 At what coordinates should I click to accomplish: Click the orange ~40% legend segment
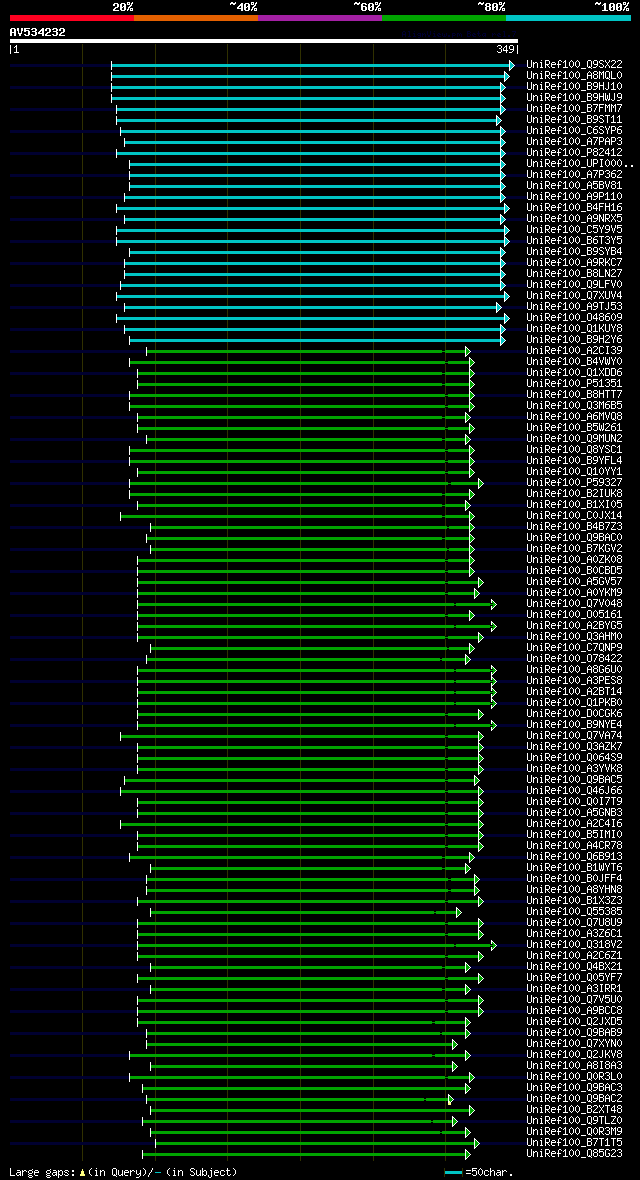point(196,17)
